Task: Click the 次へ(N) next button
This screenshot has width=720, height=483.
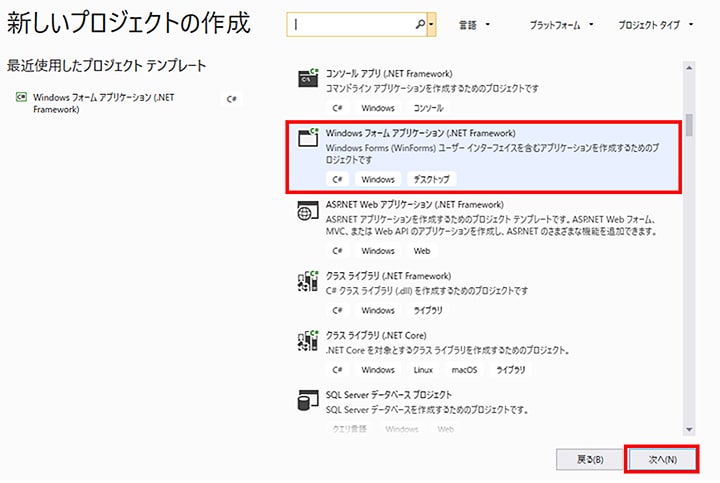Action: [x=662, y=460]
